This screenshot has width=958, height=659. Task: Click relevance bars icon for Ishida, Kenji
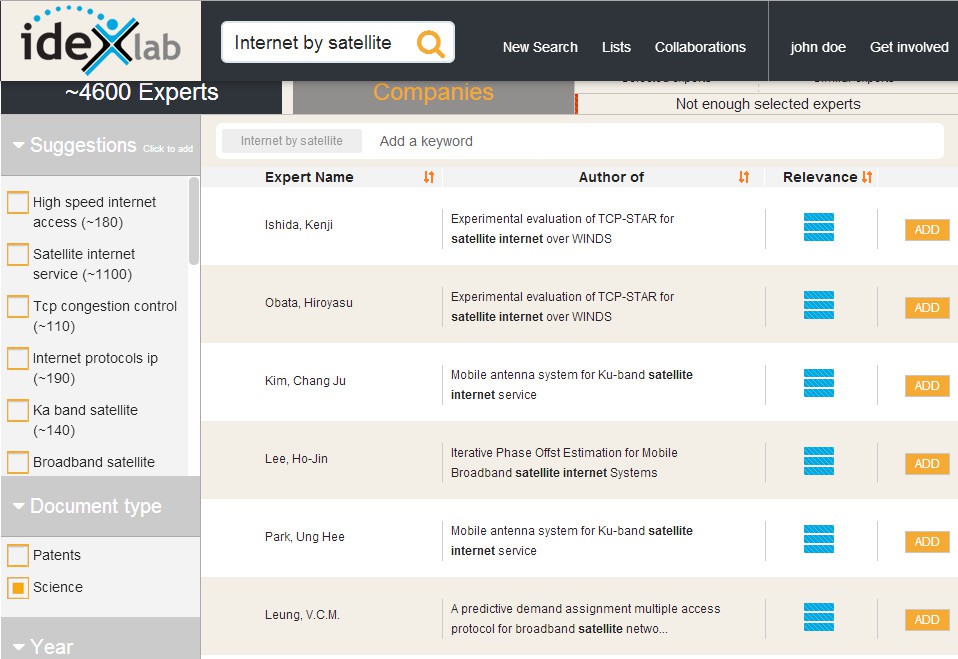819,227
